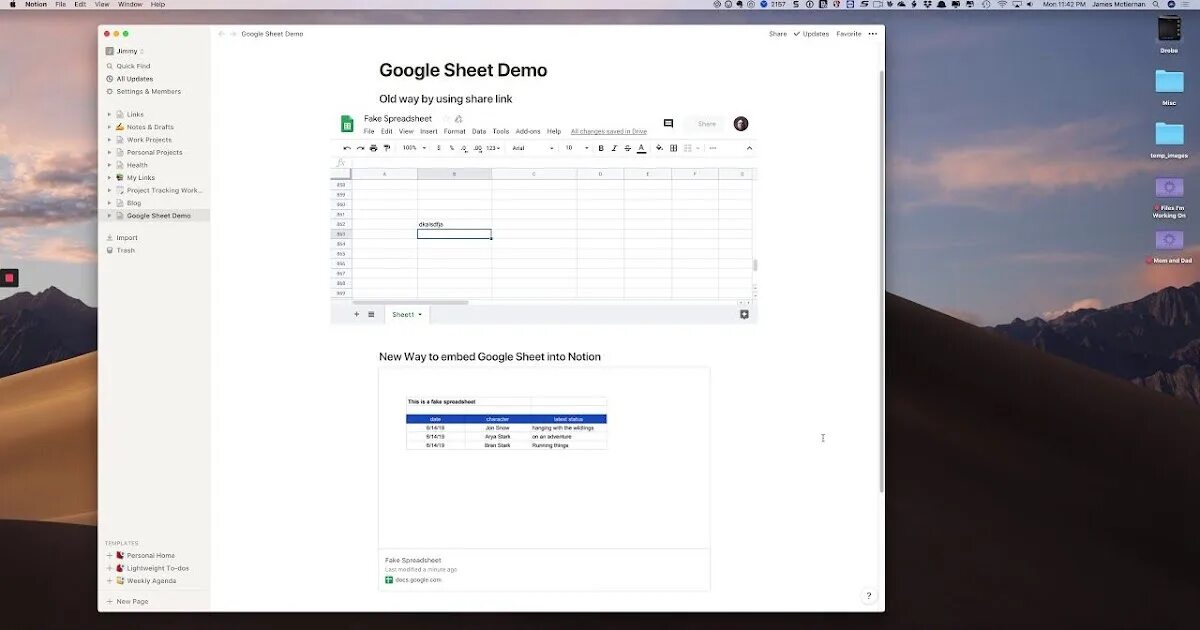Click the Notion help question mark
This screenshot has width=1200, height=630.
point(868,596)
